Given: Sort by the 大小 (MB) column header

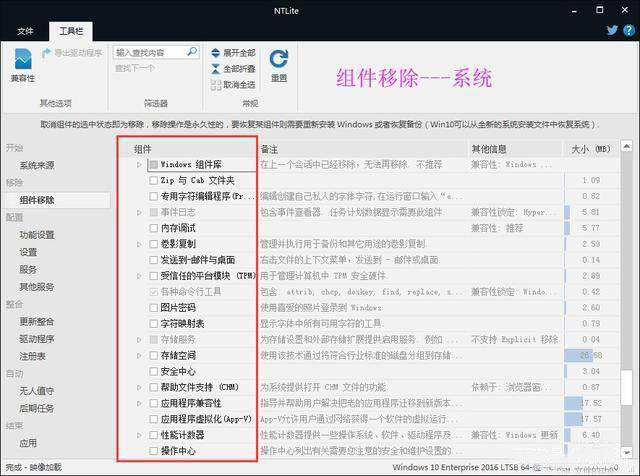Looking at the screenshot, I should (591, 149).
